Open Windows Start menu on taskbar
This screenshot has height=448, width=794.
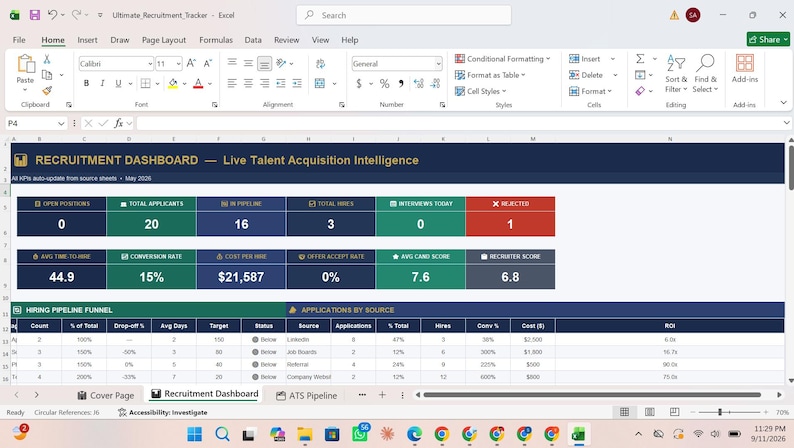click(x=194, y=434)
